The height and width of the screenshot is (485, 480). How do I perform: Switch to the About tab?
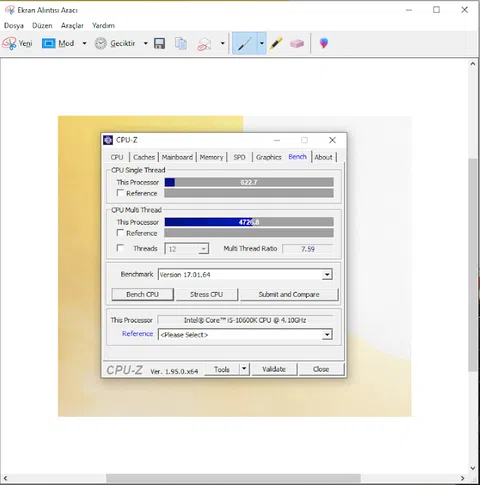click(323, 157)
